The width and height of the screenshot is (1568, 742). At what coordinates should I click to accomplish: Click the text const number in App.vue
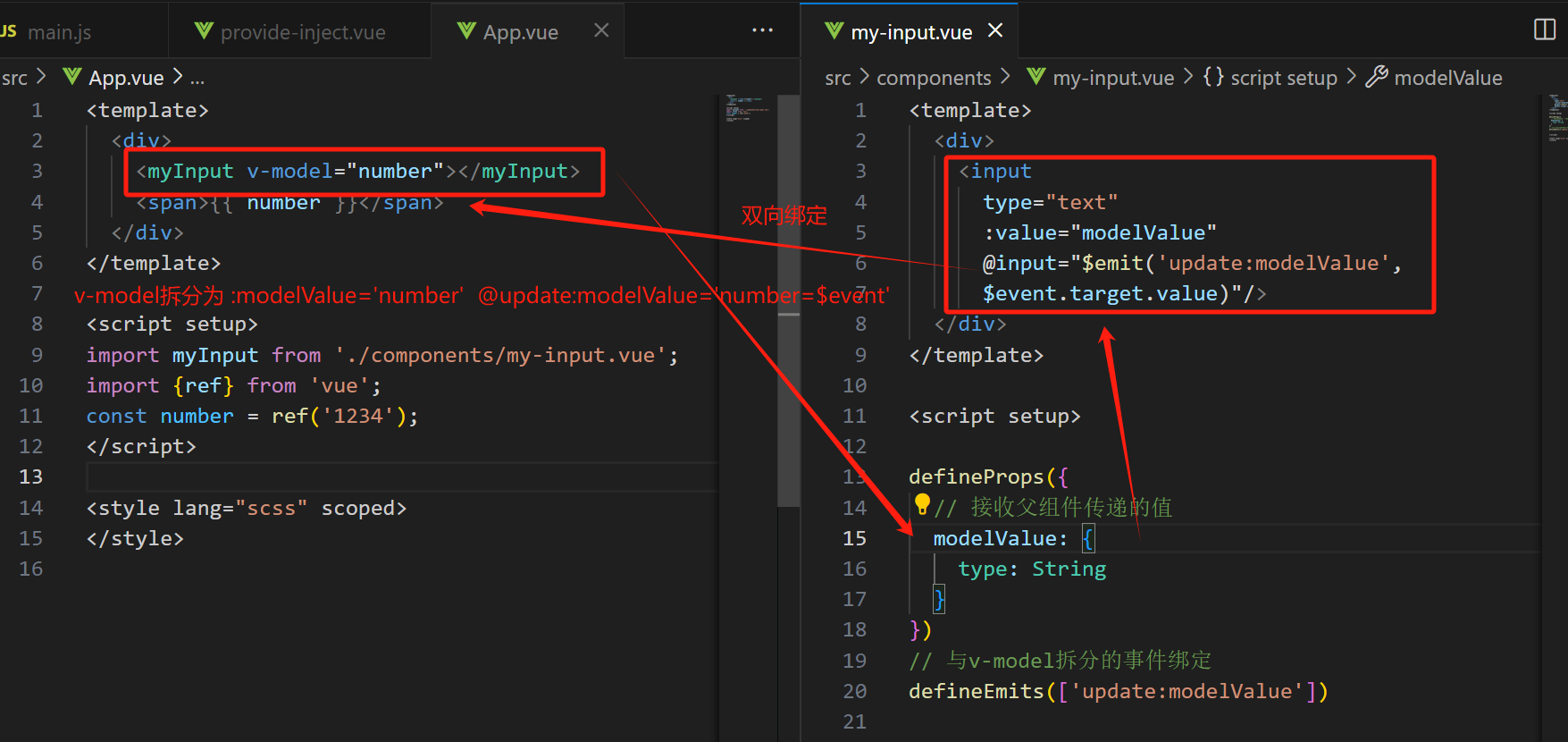pyautogui.click(x=160, y=416)
